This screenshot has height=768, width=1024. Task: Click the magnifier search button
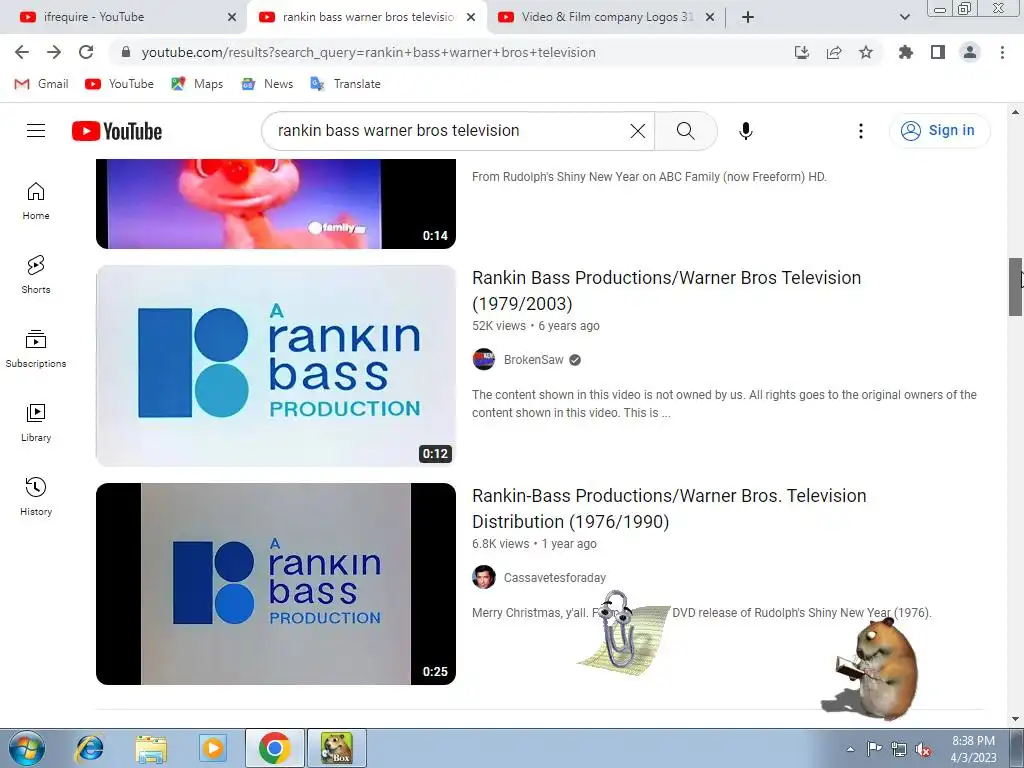pyautogui.click(x=686, y=131)
